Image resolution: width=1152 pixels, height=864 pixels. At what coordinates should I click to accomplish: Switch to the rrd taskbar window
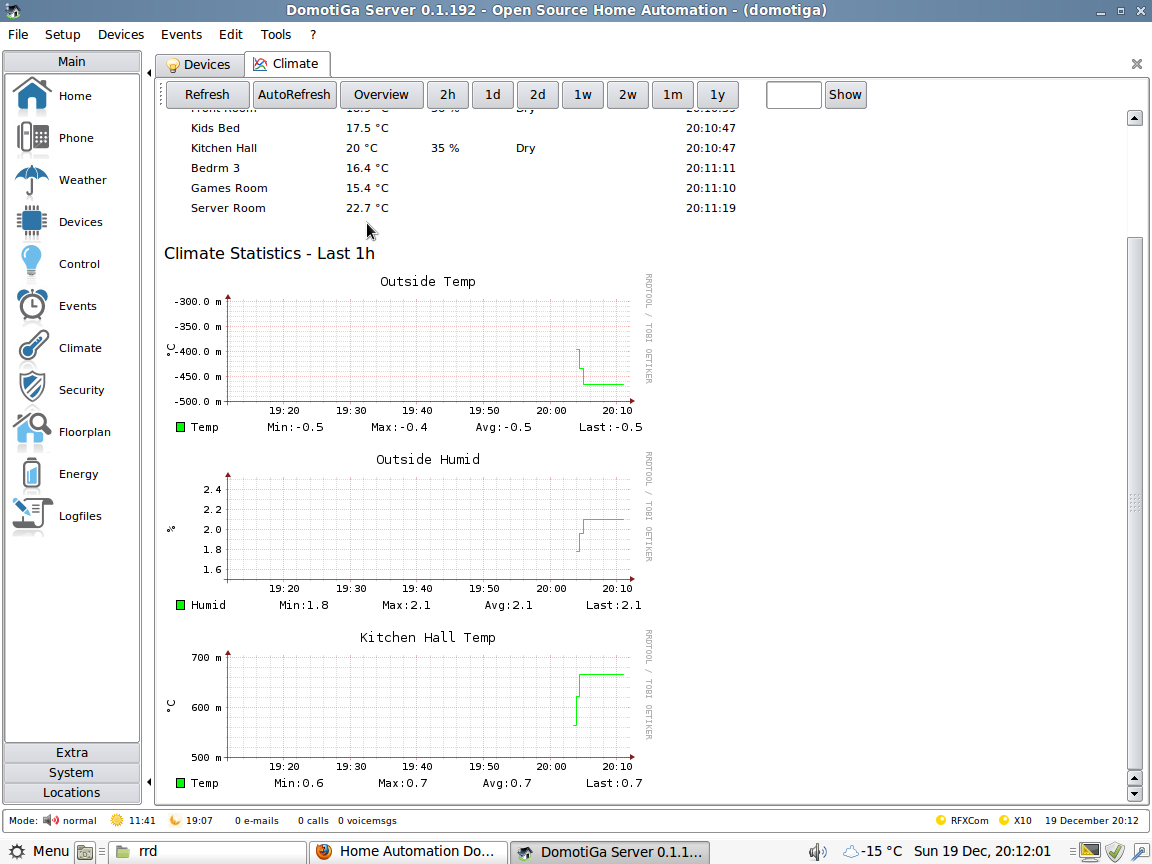pyautogui.click(x=208, y=852)
